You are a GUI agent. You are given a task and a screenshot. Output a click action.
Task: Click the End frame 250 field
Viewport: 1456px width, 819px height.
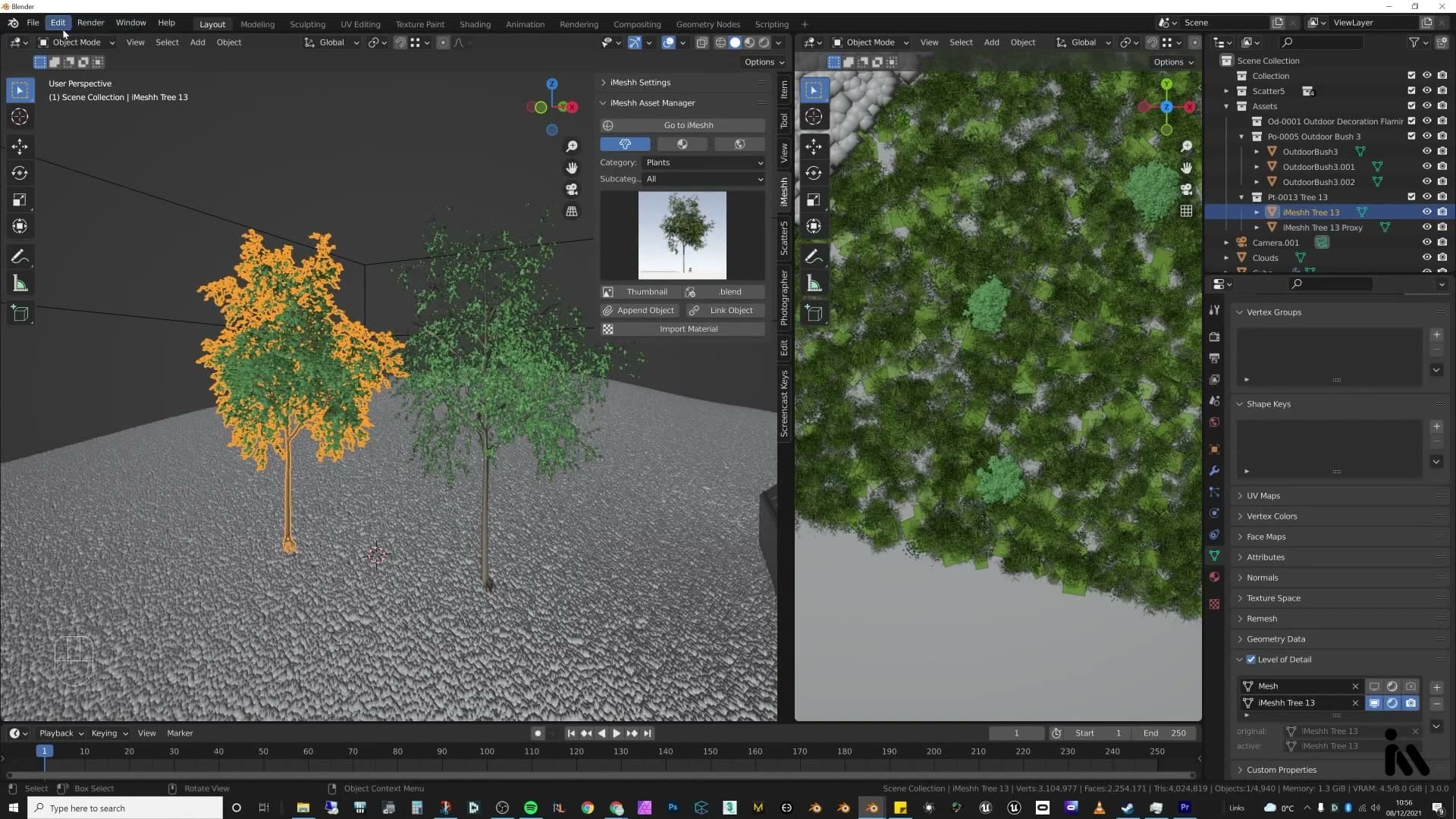(x=1164, y=733)
